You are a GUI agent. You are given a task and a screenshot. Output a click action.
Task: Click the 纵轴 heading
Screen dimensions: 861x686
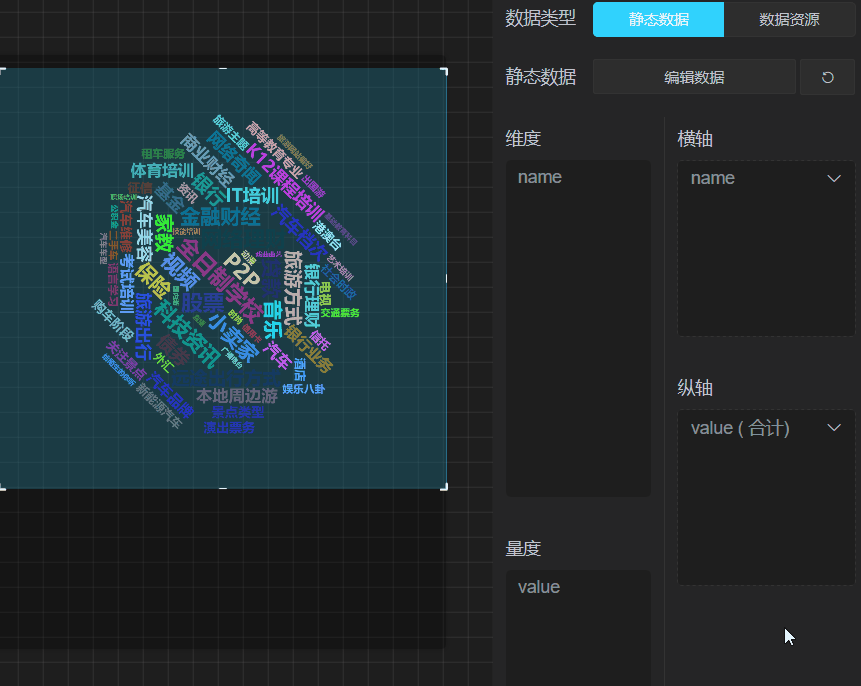pyautogui.click(x=695, y=388)
